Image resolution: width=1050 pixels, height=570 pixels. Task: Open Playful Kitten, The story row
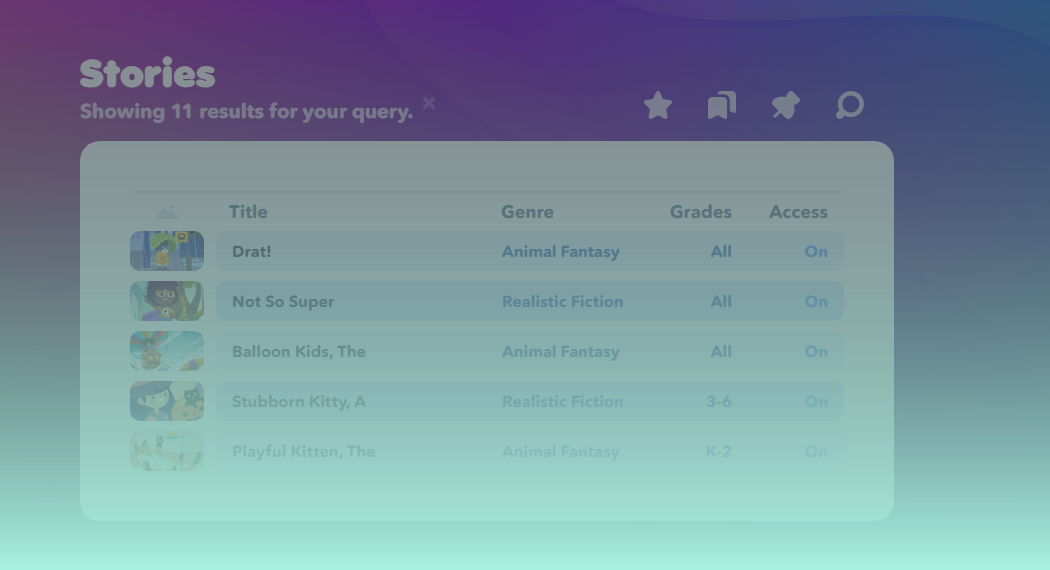coord(530,451)
